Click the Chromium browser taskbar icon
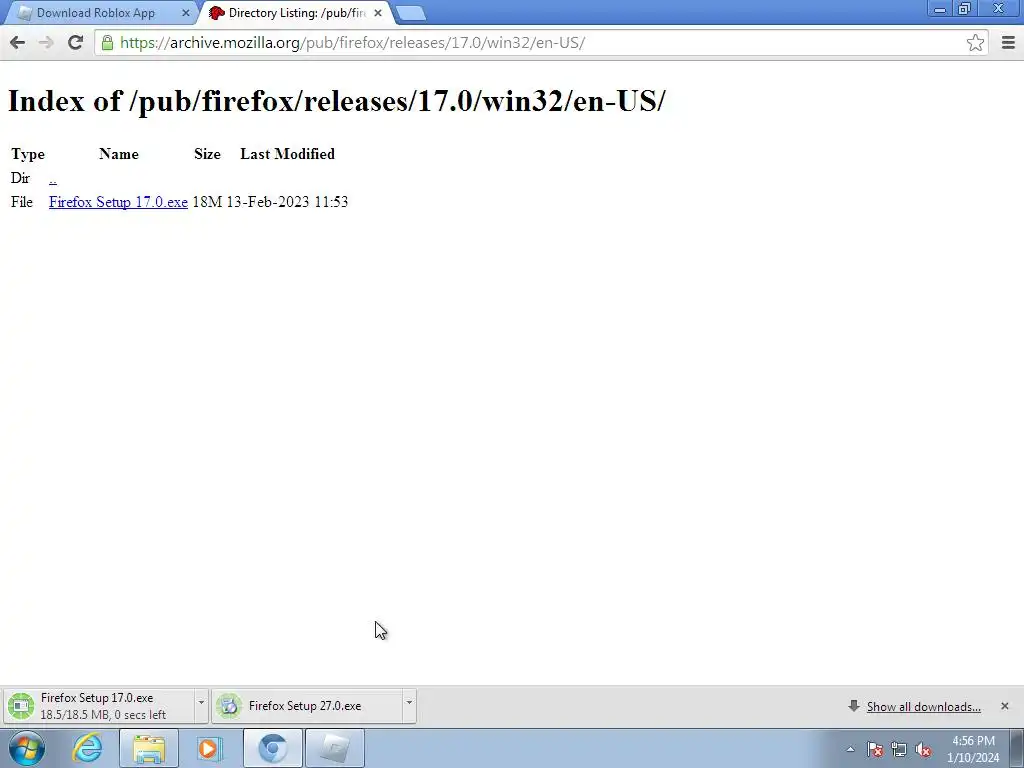The height and width of the screenshot is (768, 1024). [x=272, y=748]
